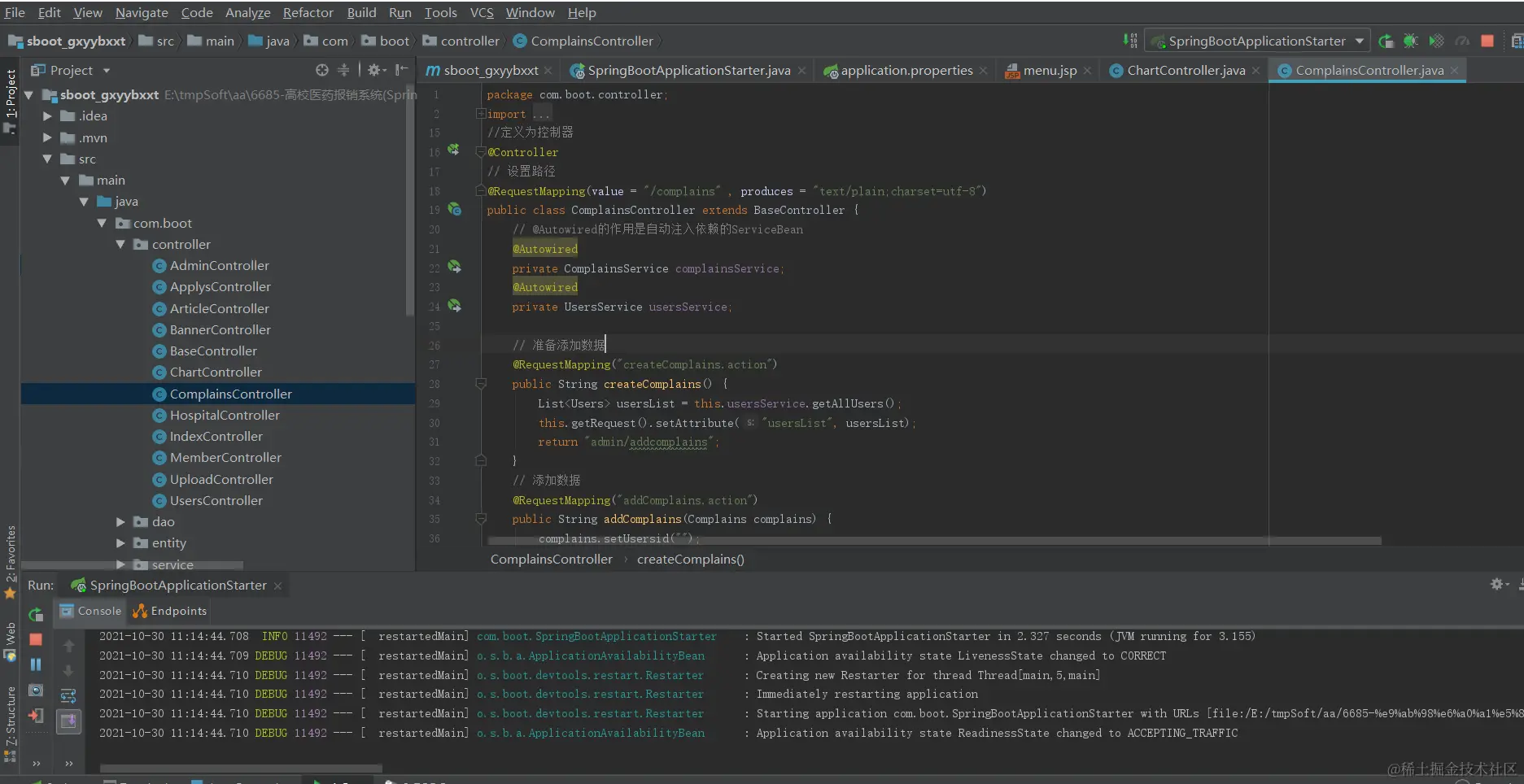This screenshot has height=784, width=1524.
Task: Toggle soft-wrap in the console
Action: tap(68, 695)
